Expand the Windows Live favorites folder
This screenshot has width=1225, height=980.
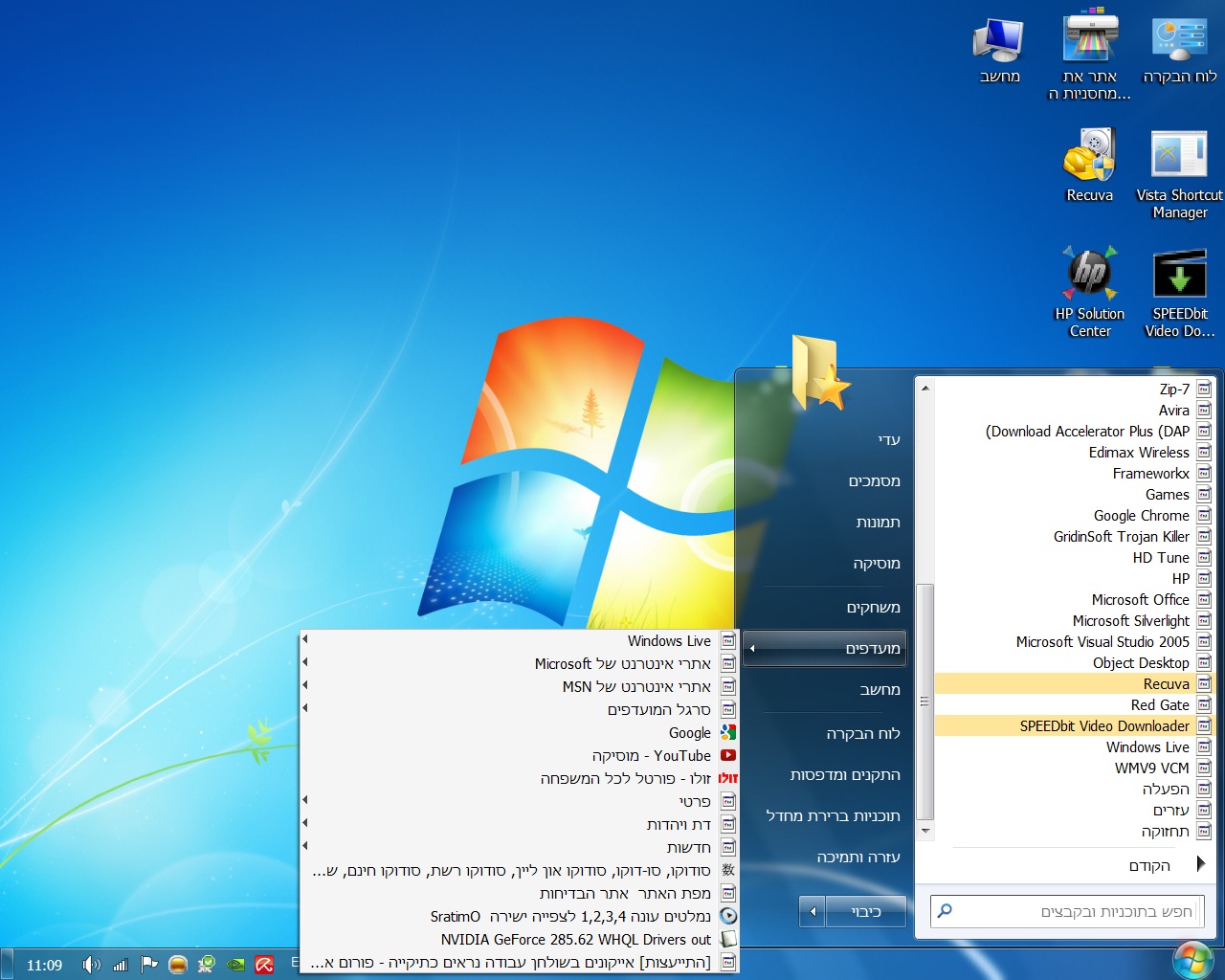pos(519,641)
